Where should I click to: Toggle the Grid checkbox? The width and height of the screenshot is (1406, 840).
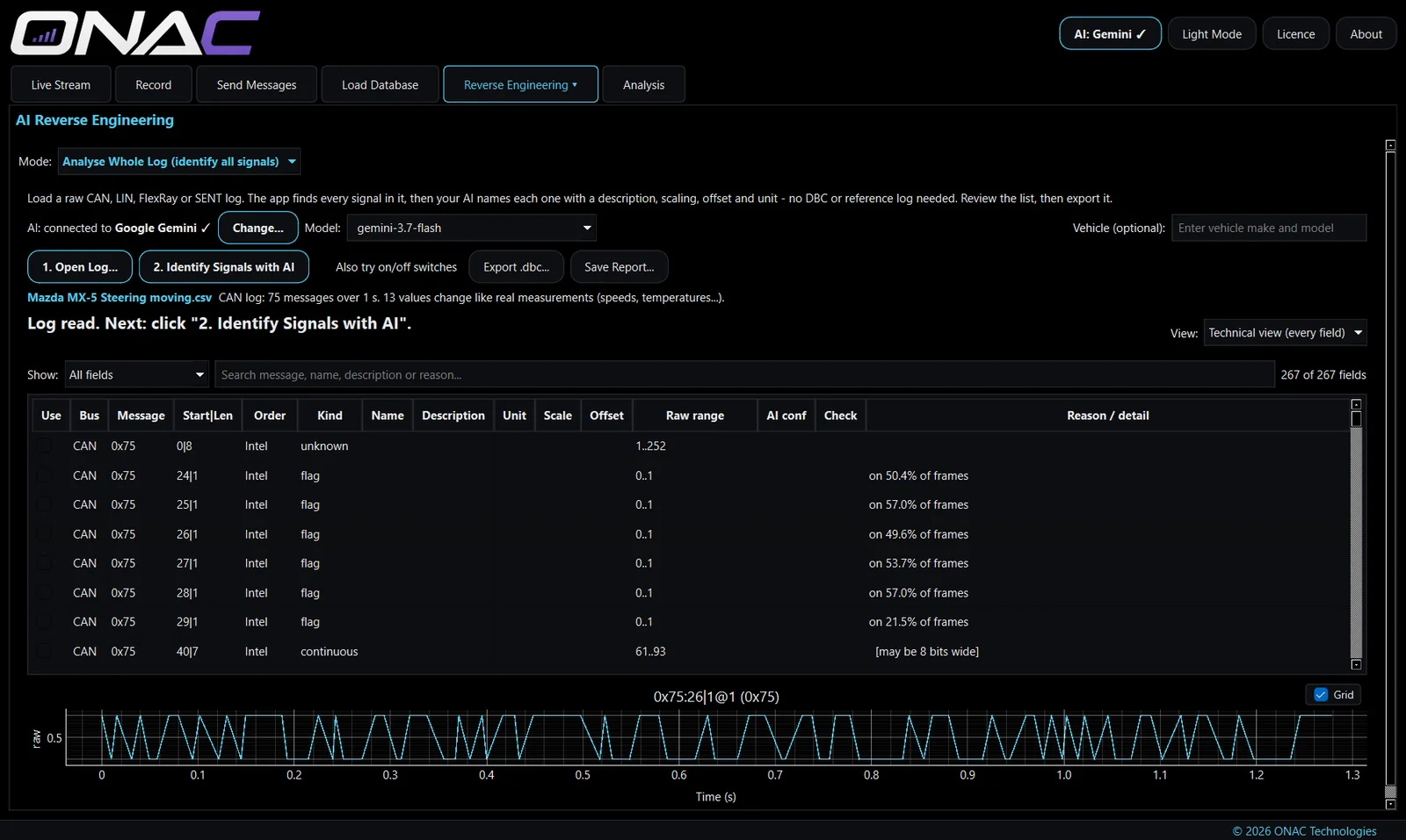(1321, 695)
